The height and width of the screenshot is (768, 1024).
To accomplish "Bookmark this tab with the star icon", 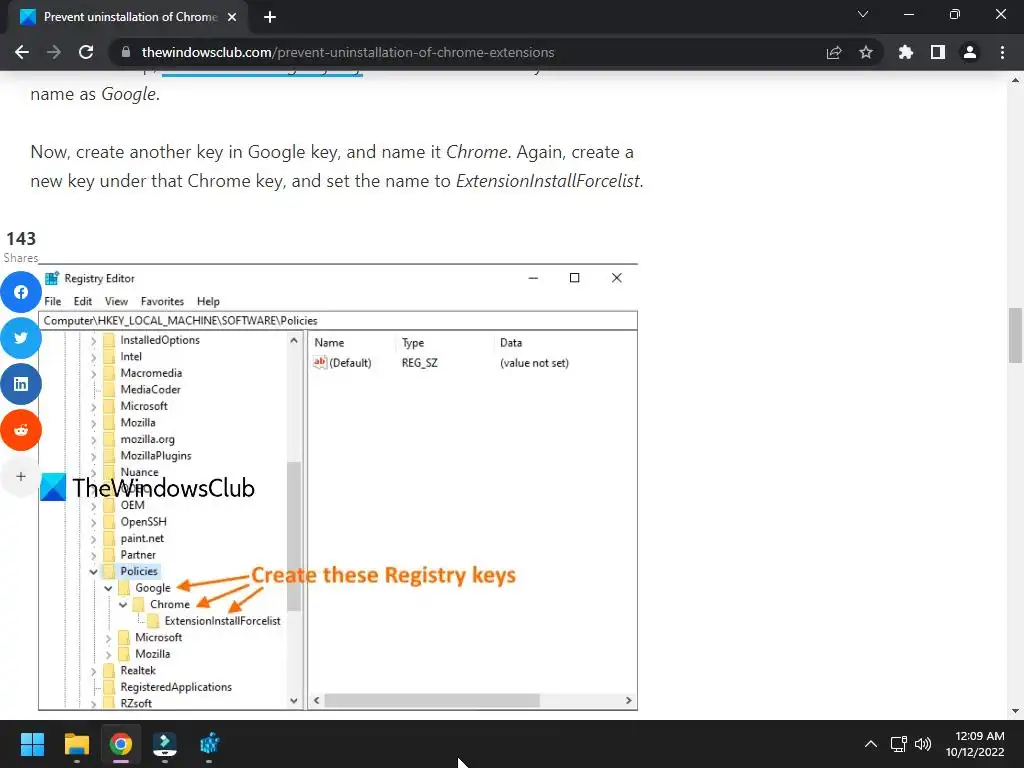I will (865, 52).
